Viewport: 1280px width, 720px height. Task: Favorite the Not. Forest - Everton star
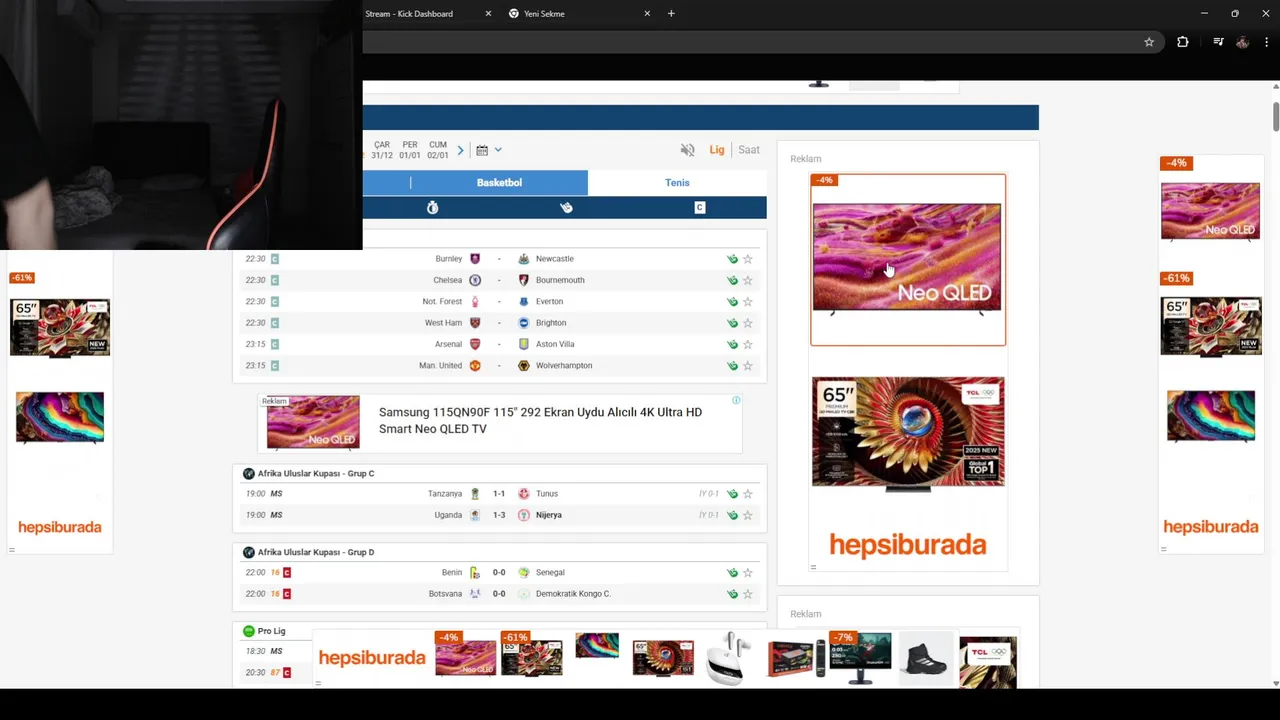pyautogui.click(x=747, y=301)
